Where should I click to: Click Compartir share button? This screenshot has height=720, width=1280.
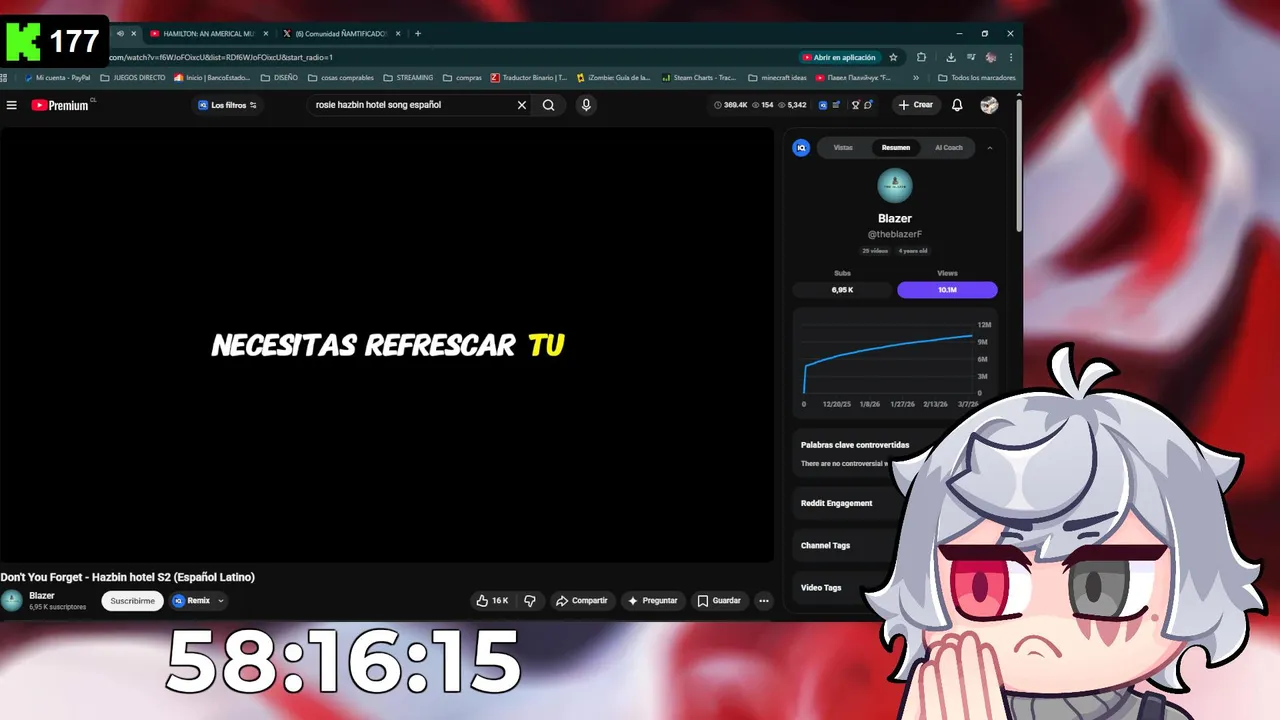(581, 601)
